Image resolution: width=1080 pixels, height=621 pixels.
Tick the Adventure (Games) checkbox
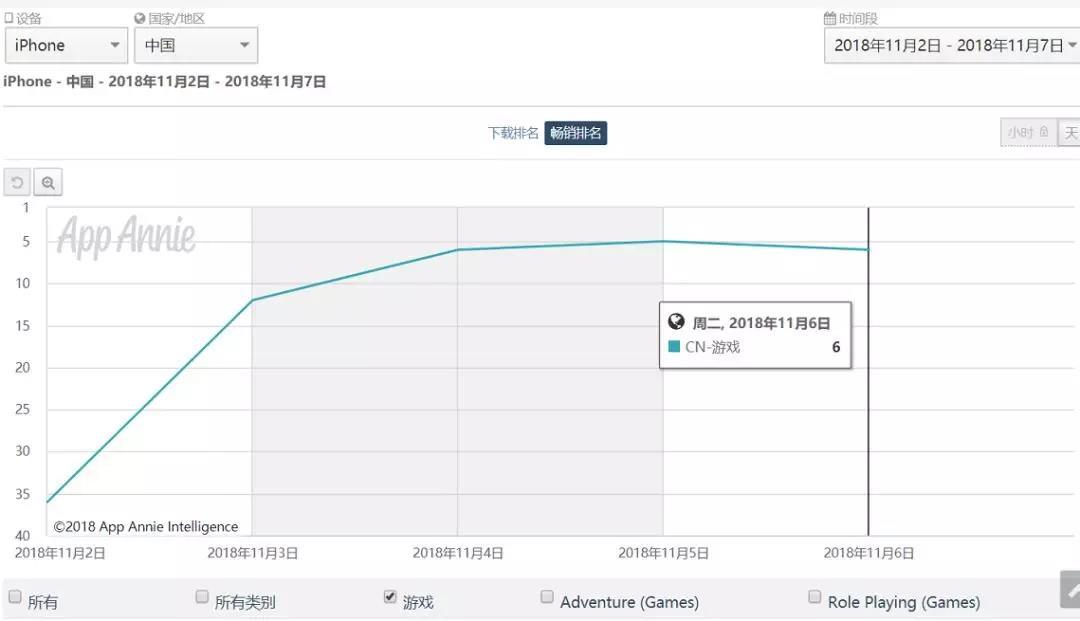pyautogui.click(x=547, y=597)
